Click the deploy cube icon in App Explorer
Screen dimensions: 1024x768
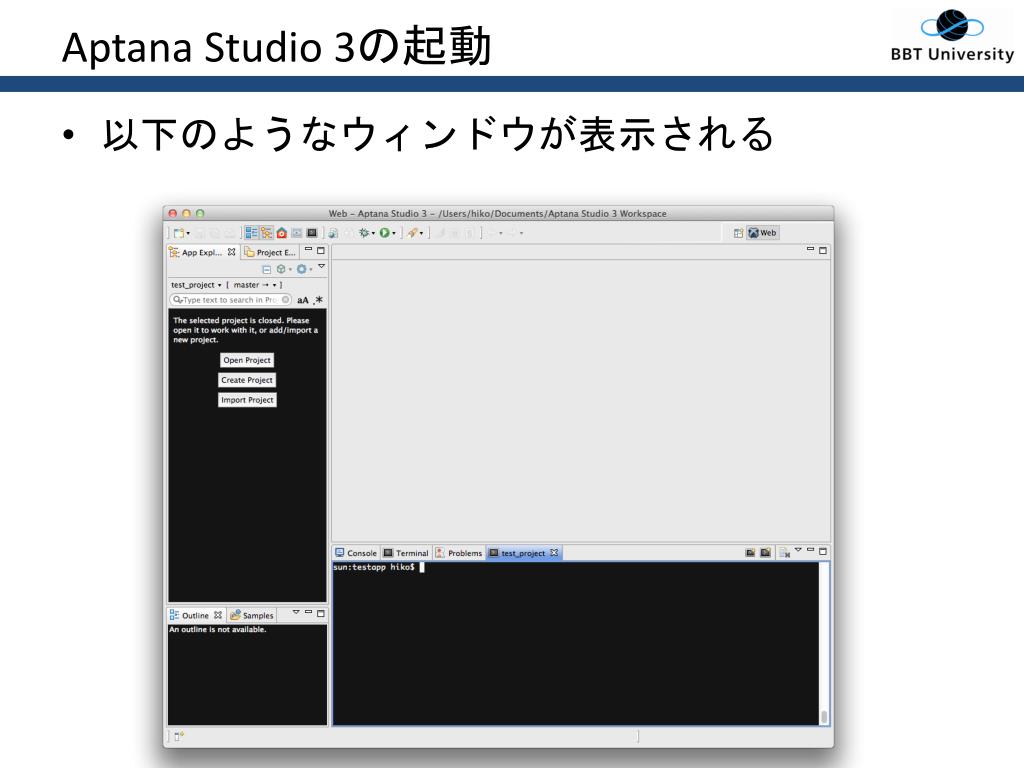281,269
